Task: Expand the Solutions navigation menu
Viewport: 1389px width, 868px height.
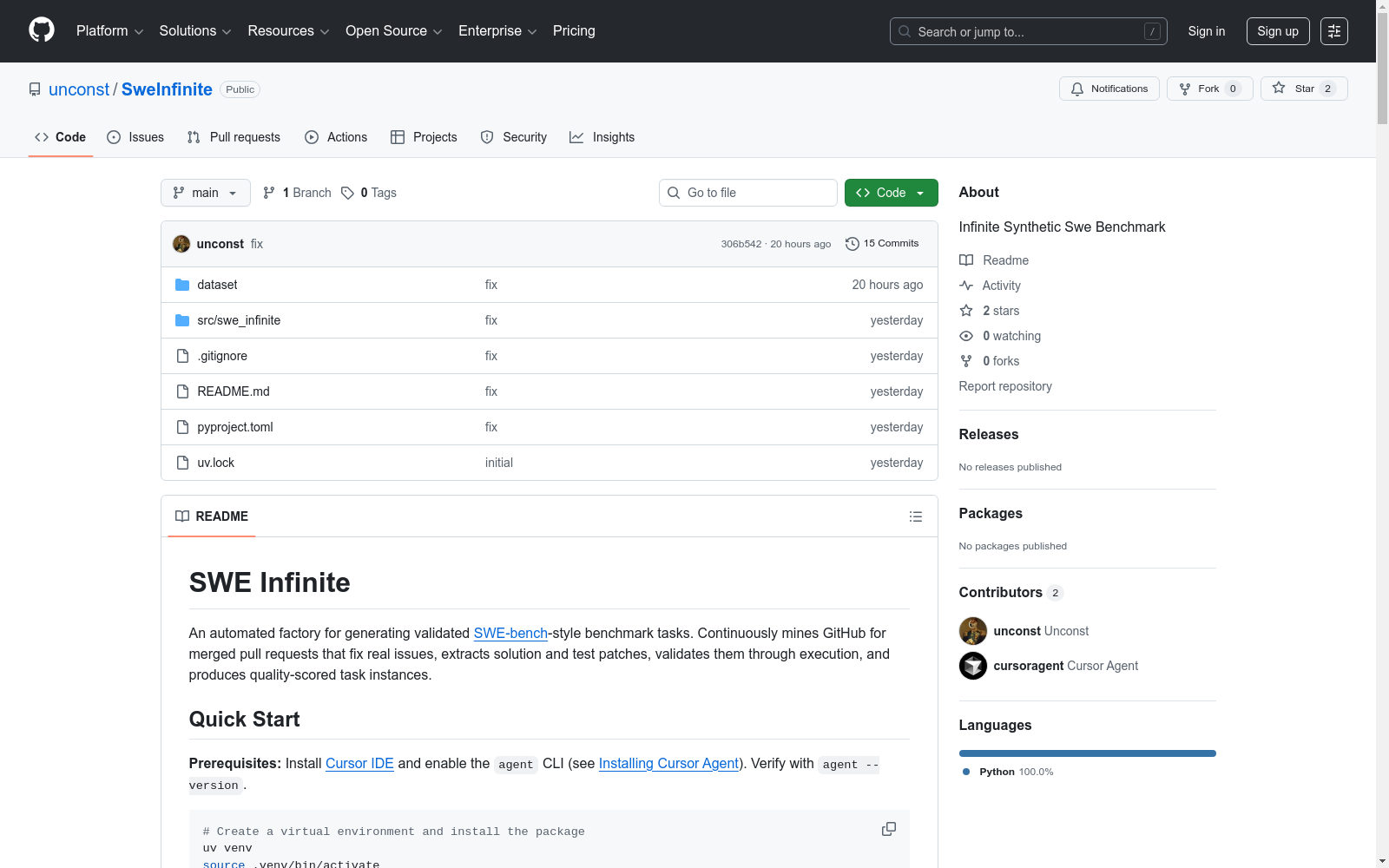Action: coord(195,31)
